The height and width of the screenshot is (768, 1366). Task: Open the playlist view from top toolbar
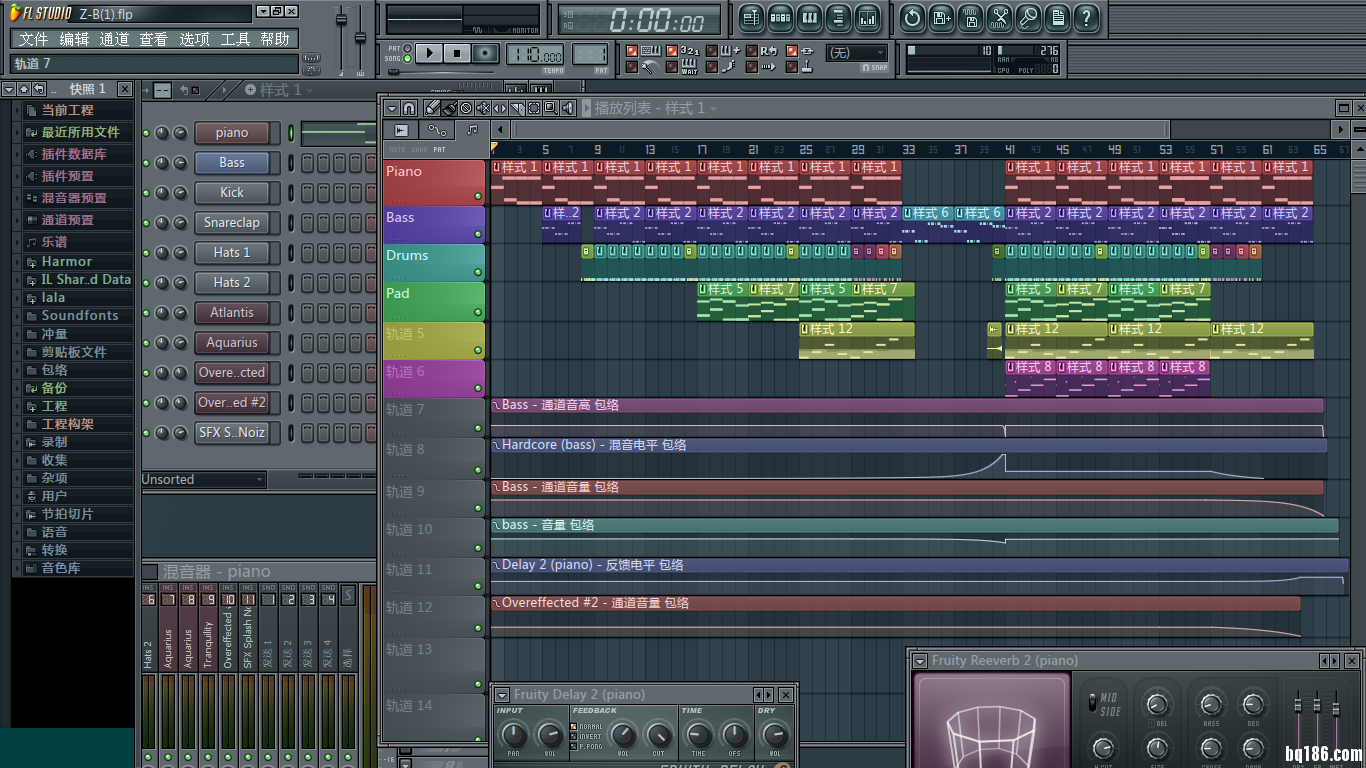coord(751,18)
